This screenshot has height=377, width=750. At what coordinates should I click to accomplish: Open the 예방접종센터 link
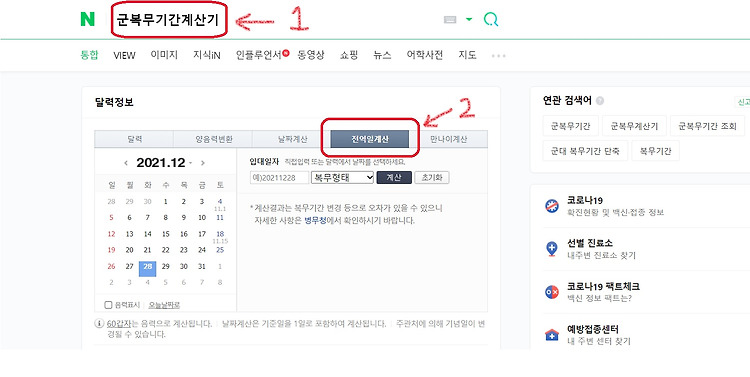(x=593, y=329)
